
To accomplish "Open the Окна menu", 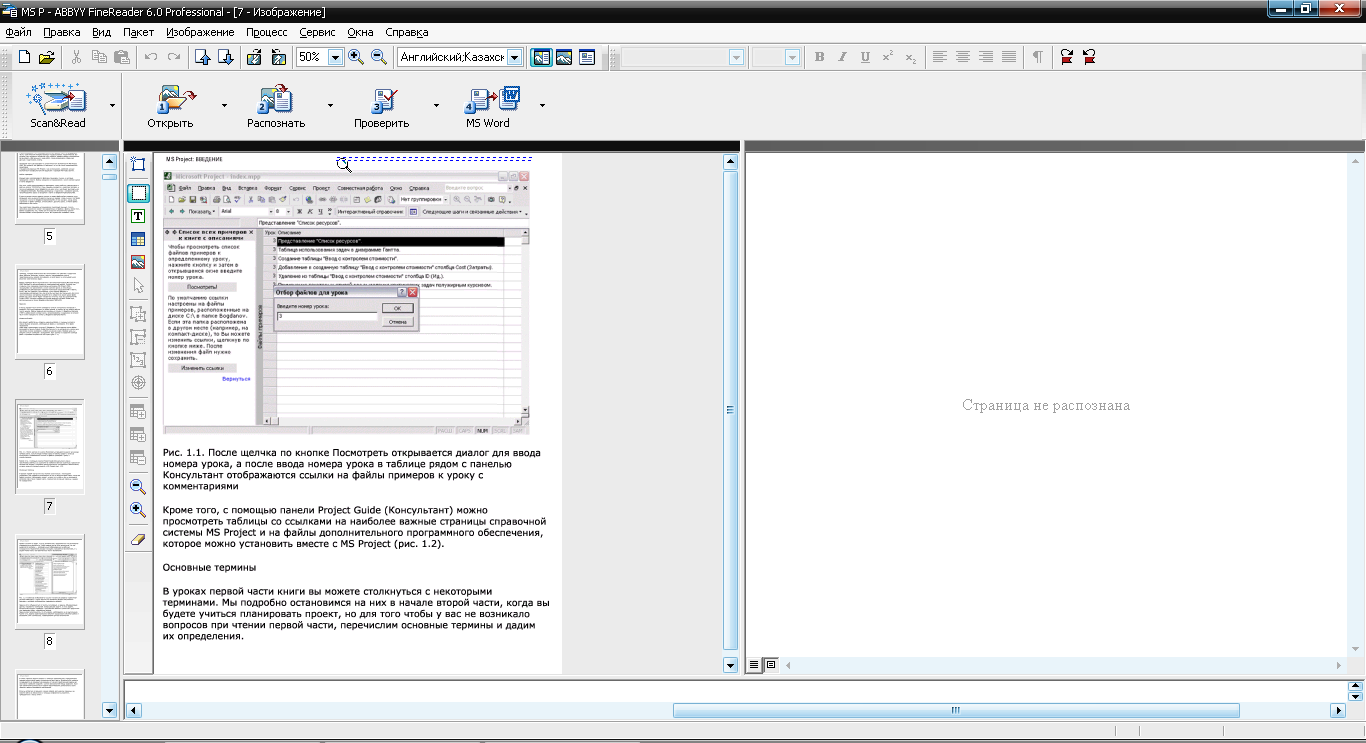I will click(360, 32).
